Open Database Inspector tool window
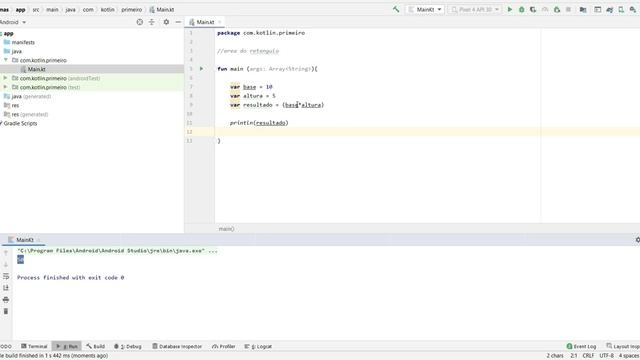The height and width of the screenshot is (360, 640). pyautogui.click(x=177, y=346)
